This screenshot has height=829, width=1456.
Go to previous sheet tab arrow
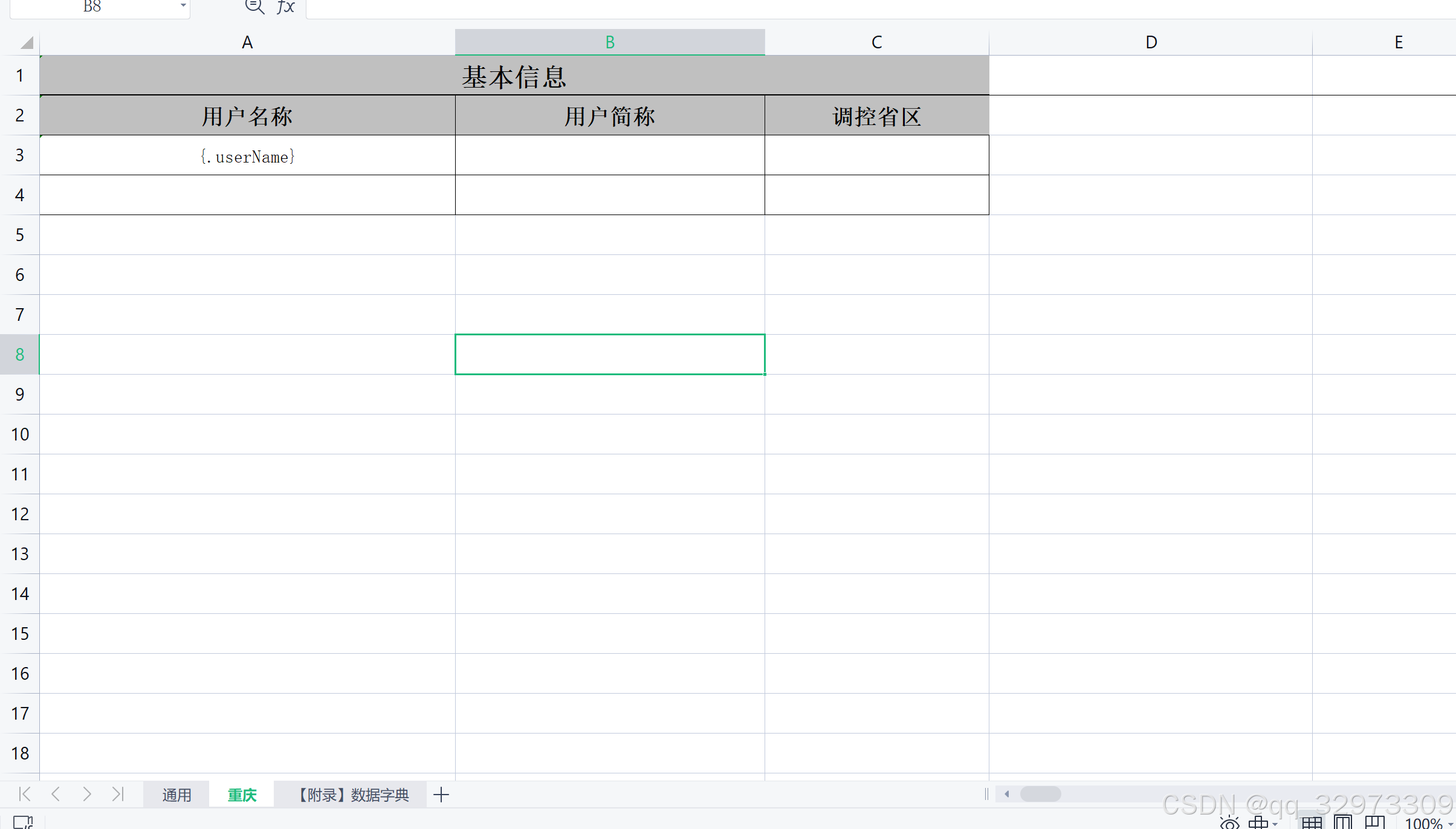pos(56,794)
